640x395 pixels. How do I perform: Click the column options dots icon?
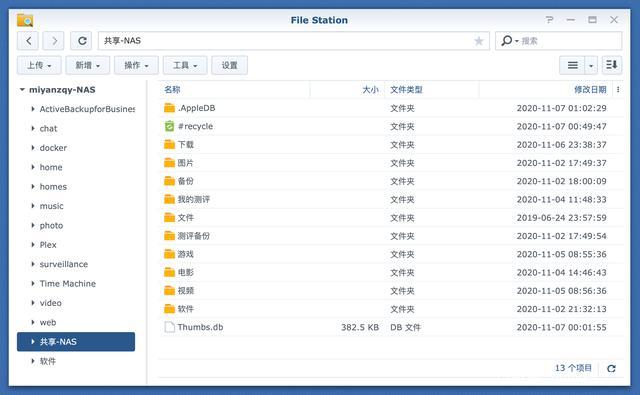(x=618, y=89)
